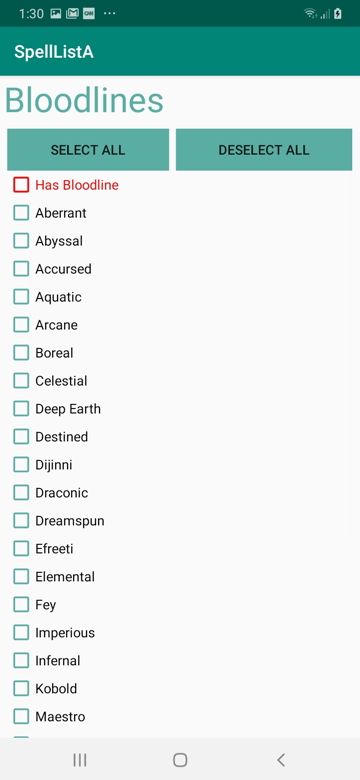Tap the gallery image notification icon

(56, 14)
